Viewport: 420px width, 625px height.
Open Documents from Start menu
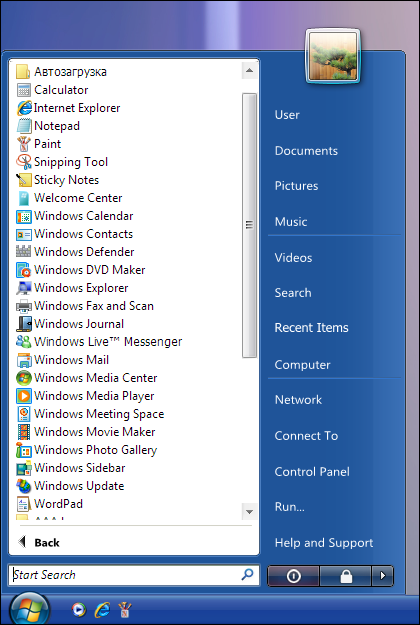[306, 151]
